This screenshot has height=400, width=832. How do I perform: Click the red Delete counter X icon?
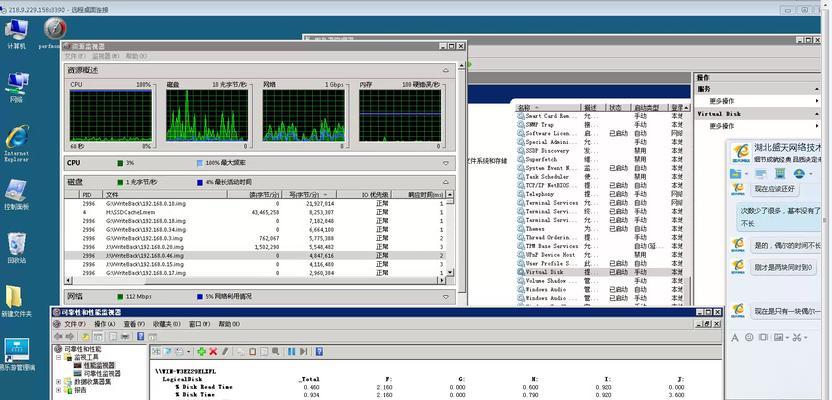(213, 352)
